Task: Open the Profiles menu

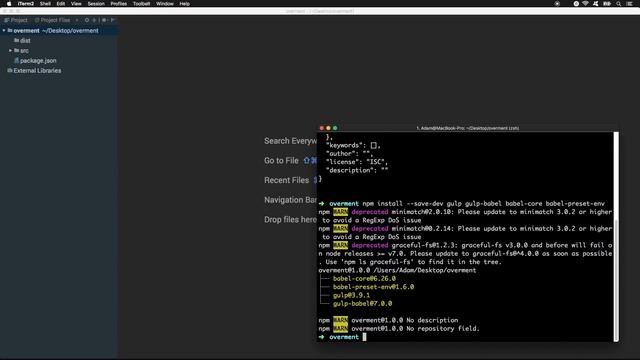Action: click(119, 4)
